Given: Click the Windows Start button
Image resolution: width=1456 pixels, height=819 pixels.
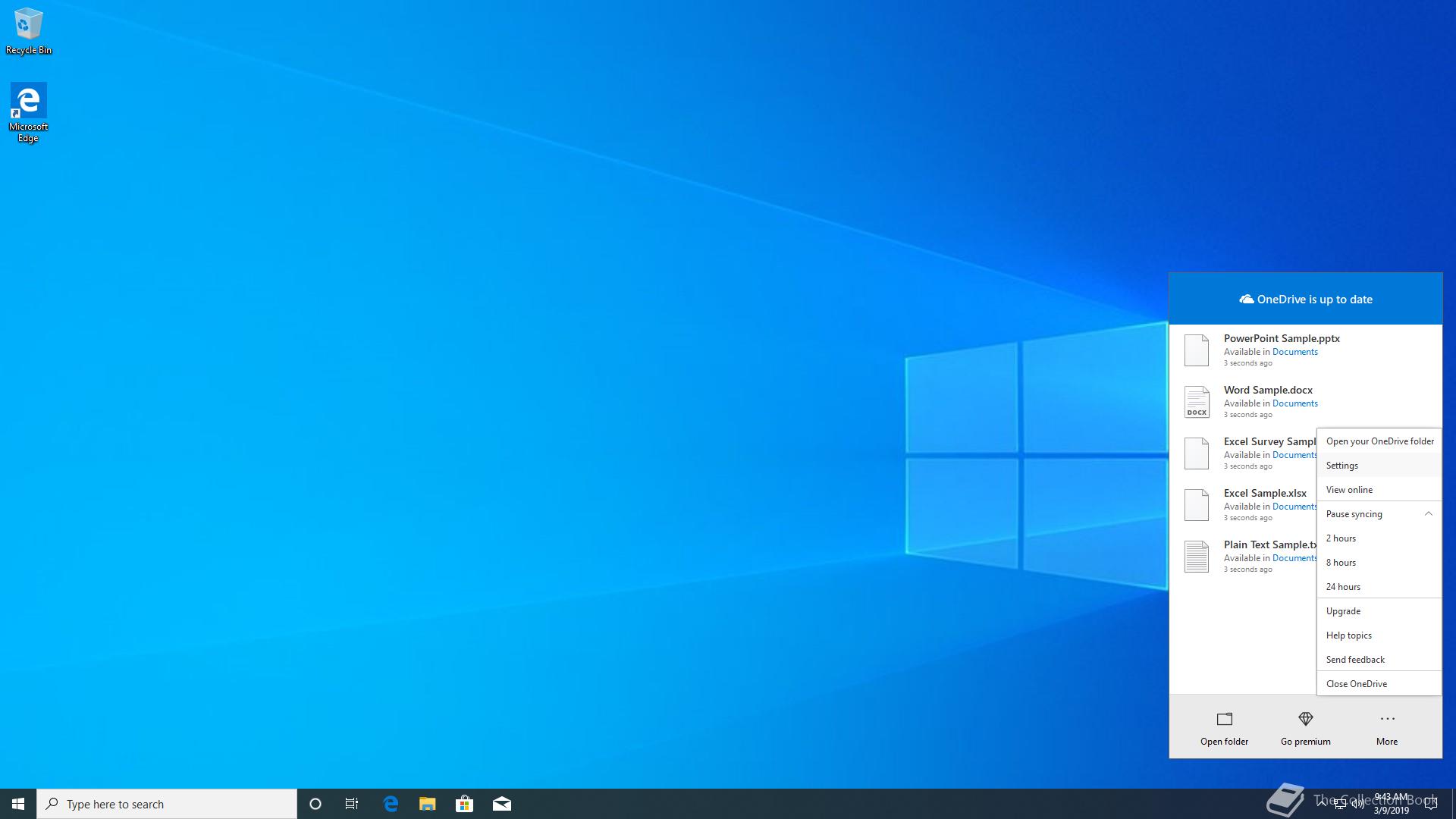Looking at the screenshot, I should 18,804.
